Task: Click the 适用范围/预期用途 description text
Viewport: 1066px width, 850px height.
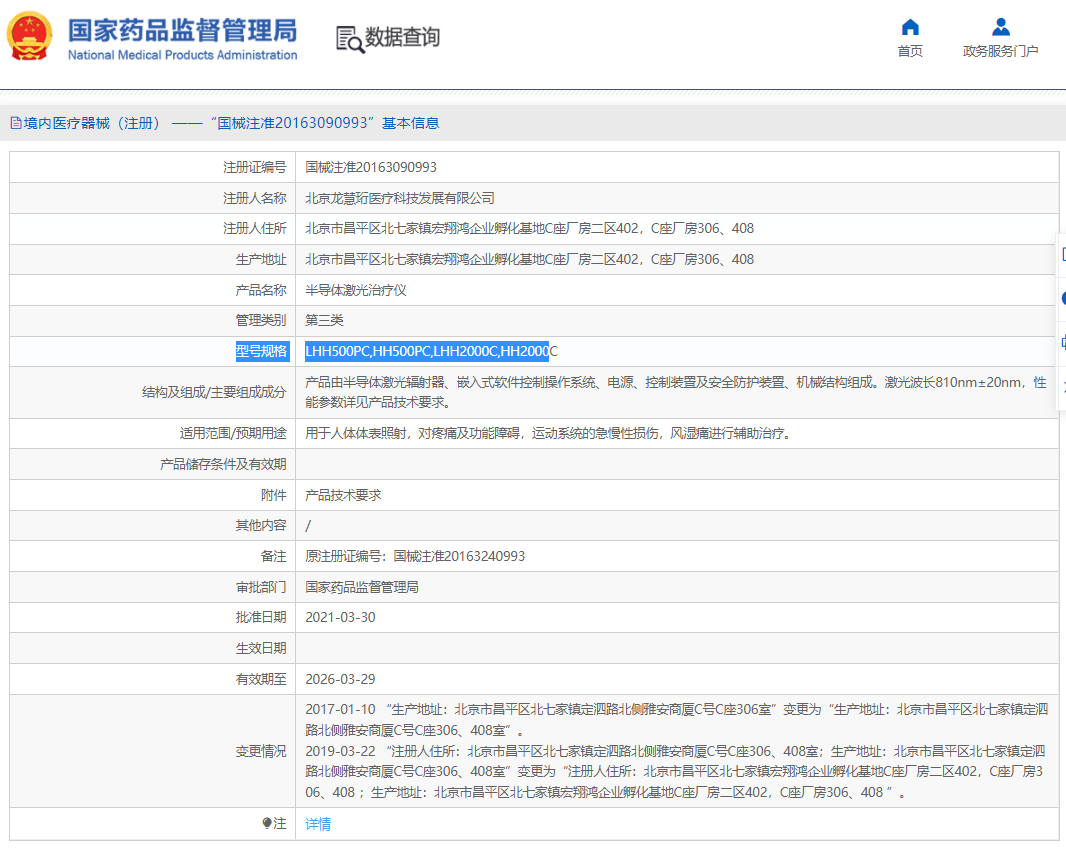Action: 549,433
